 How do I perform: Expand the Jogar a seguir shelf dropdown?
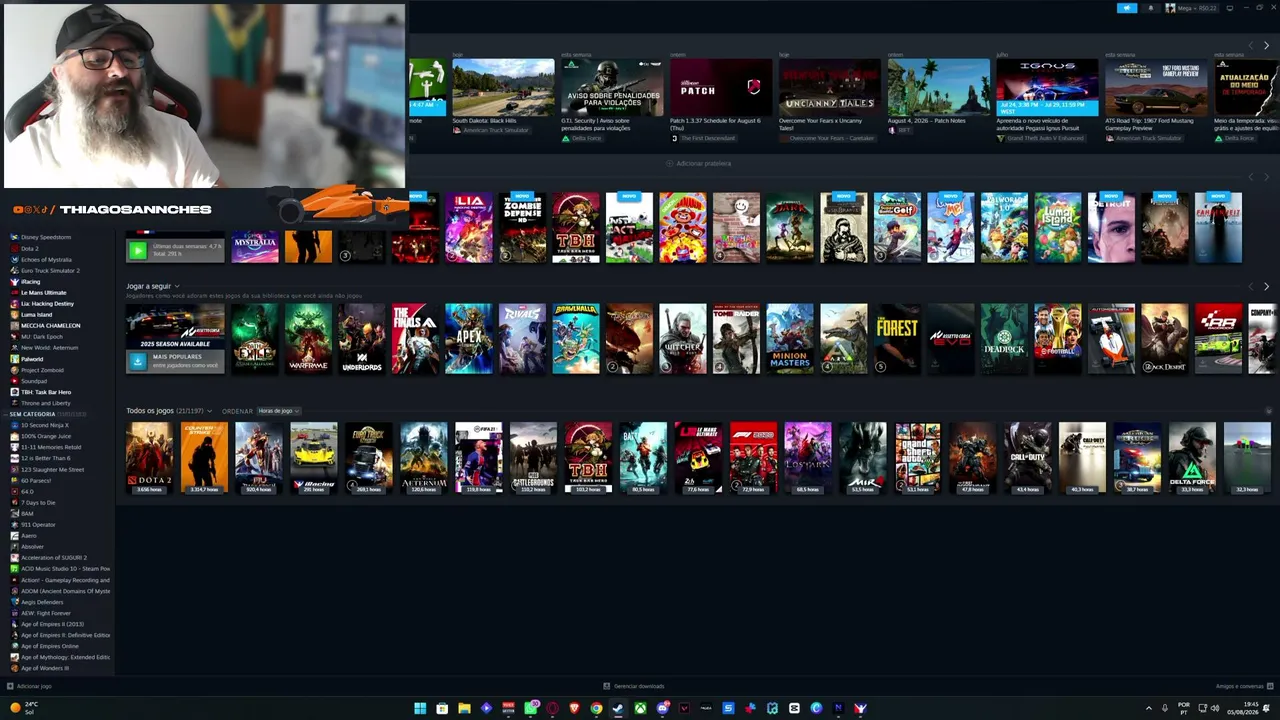coord(177,287)
